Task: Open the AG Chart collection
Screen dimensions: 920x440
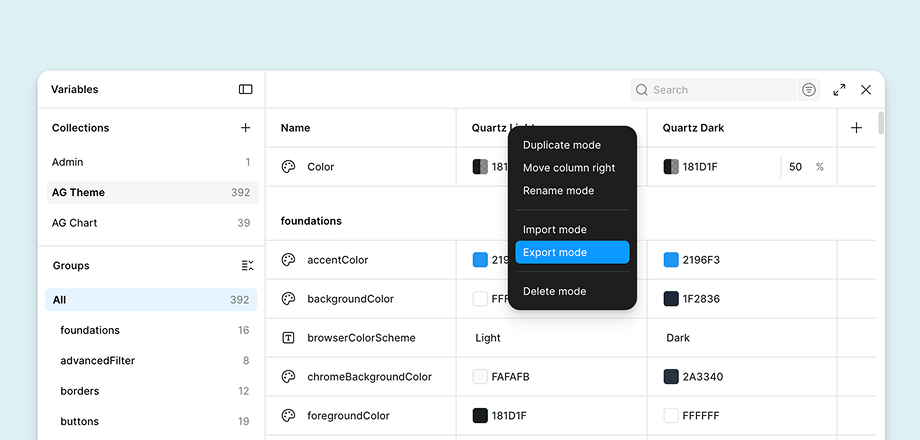Action: (151, 223)
